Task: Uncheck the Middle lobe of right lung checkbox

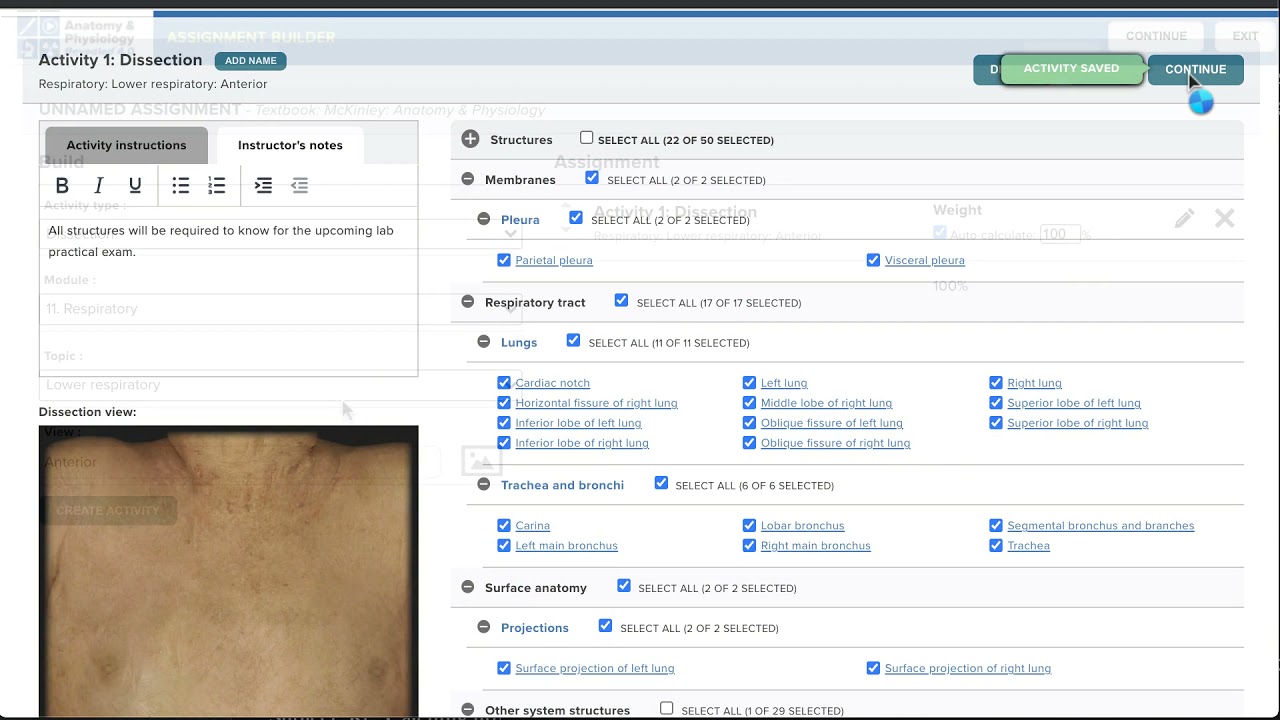Action: [x=749, y=403]
